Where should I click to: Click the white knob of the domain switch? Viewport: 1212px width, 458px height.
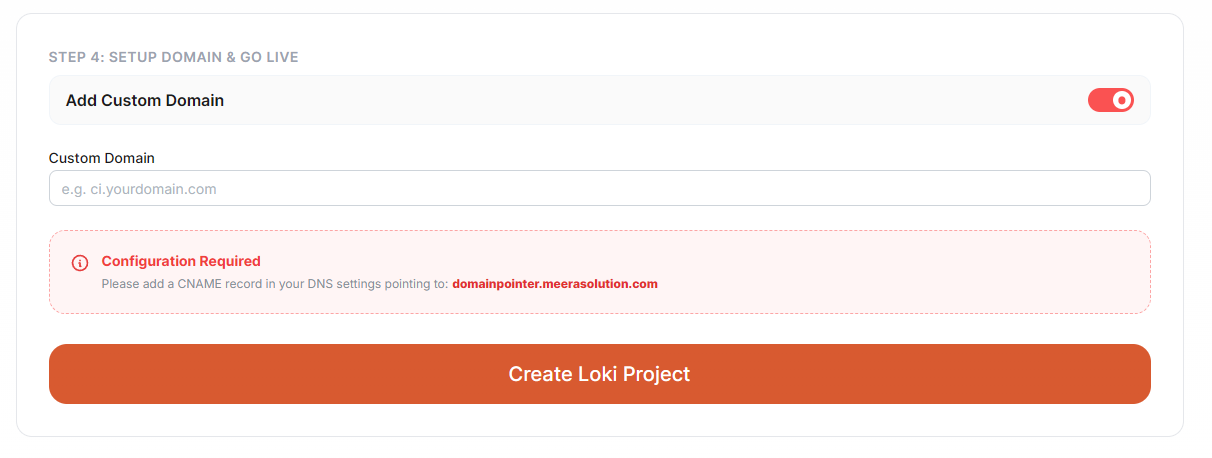(1122, 100)
